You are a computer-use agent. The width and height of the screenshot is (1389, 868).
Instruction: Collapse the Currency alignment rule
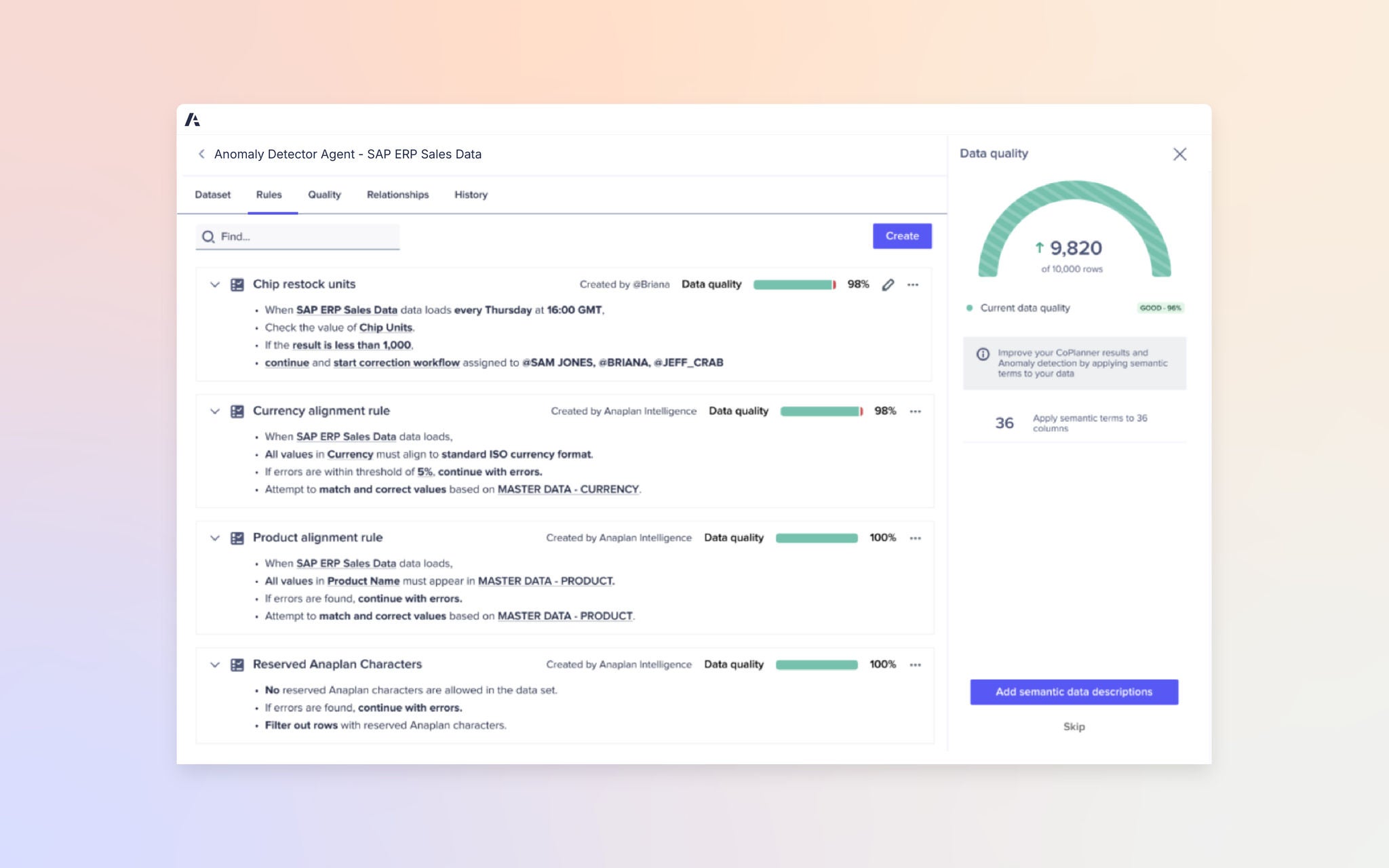215,412
